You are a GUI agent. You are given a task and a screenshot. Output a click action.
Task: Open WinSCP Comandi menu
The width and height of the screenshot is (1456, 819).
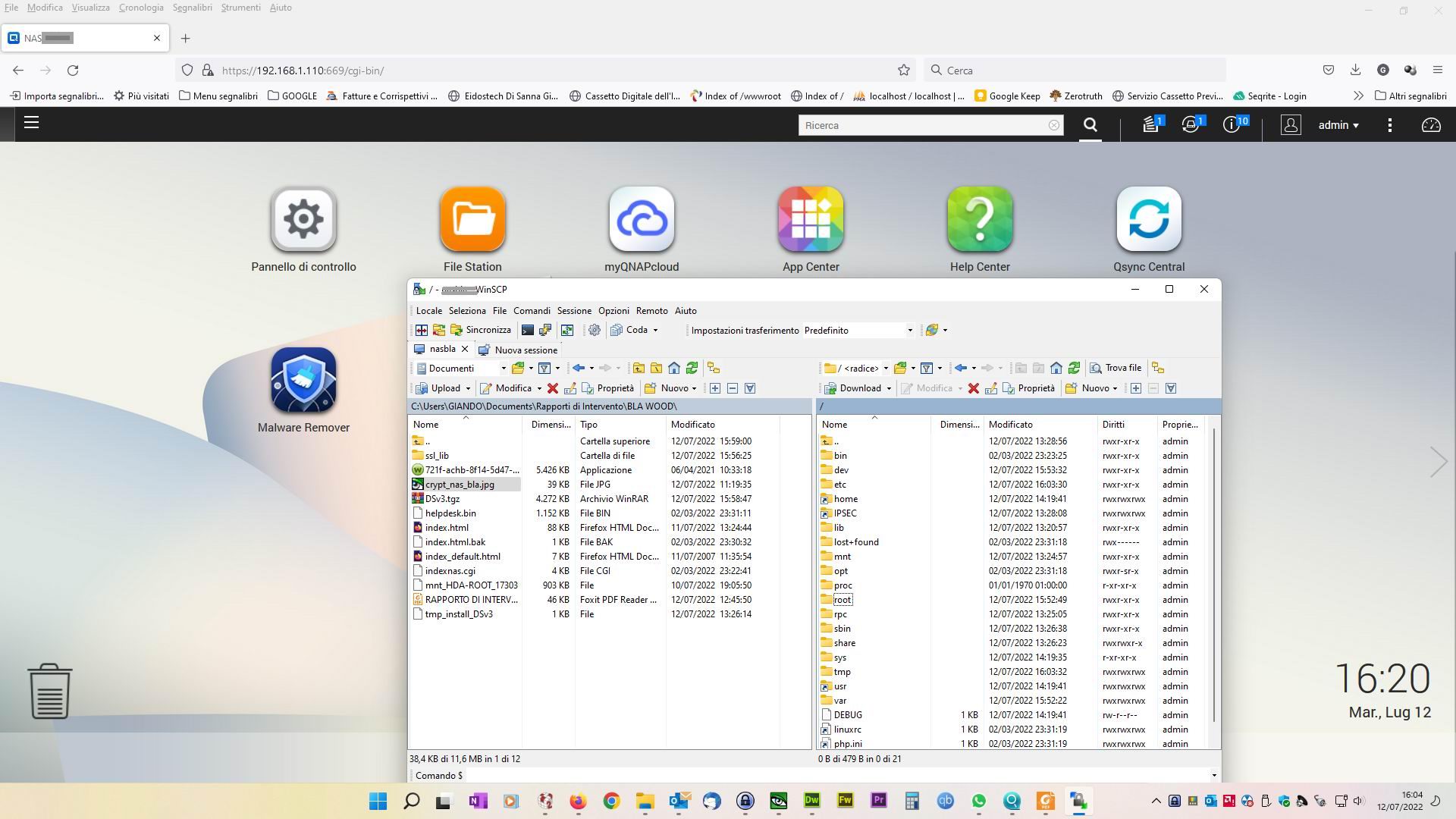[532, 310]
